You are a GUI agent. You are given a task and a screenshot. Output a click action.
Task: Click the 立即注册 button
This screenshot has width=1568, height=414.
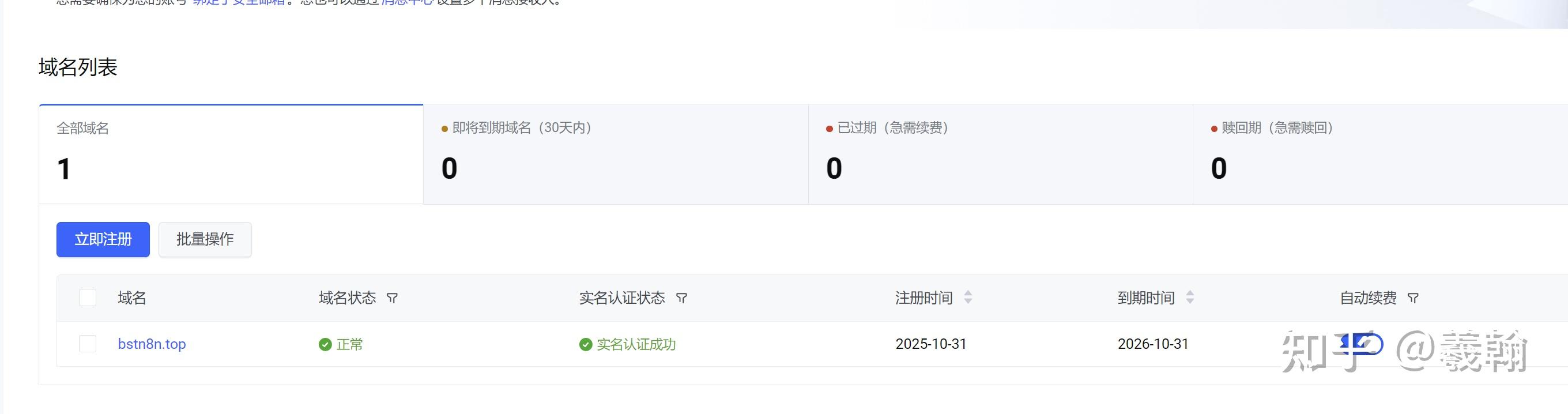pos(102,239)
